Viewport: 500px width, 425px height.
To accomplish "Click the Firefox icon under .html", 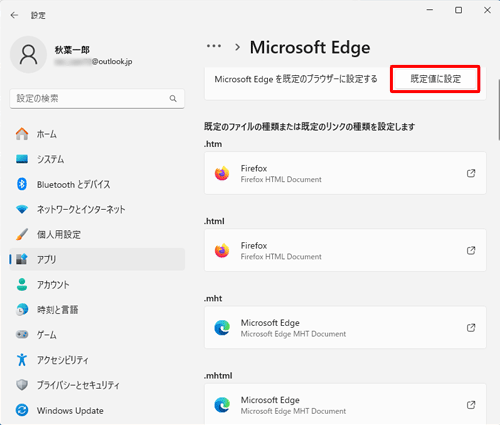I will (x=222, y=250).
